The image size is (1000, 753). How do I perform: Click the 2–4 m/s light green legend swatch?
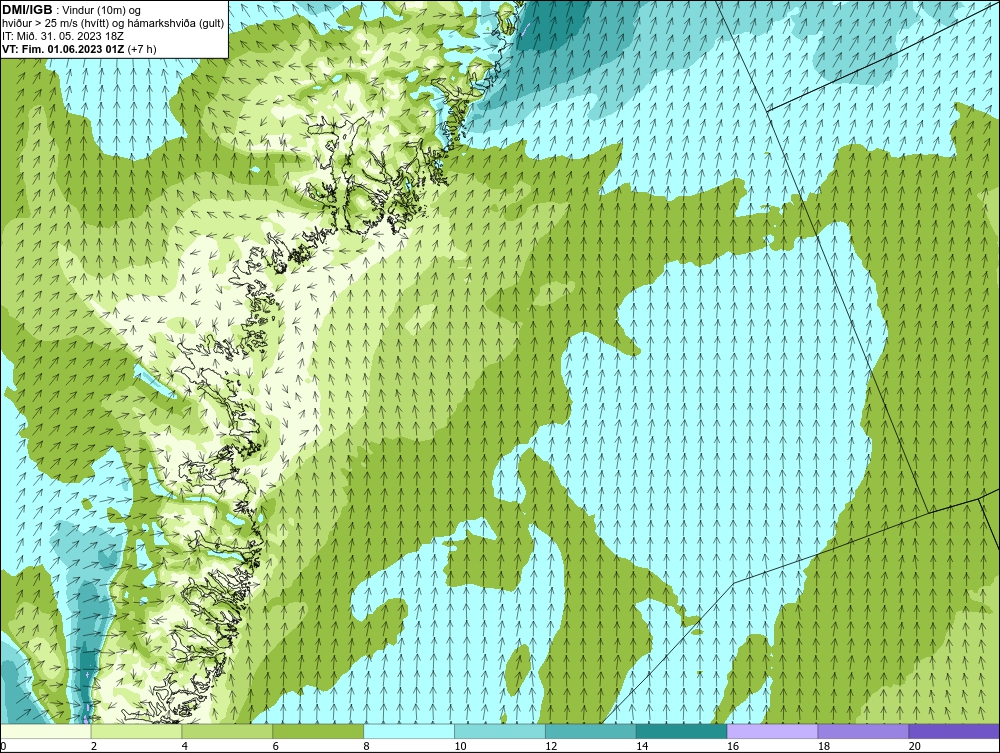pyautogui.click(x=136, y=731)
